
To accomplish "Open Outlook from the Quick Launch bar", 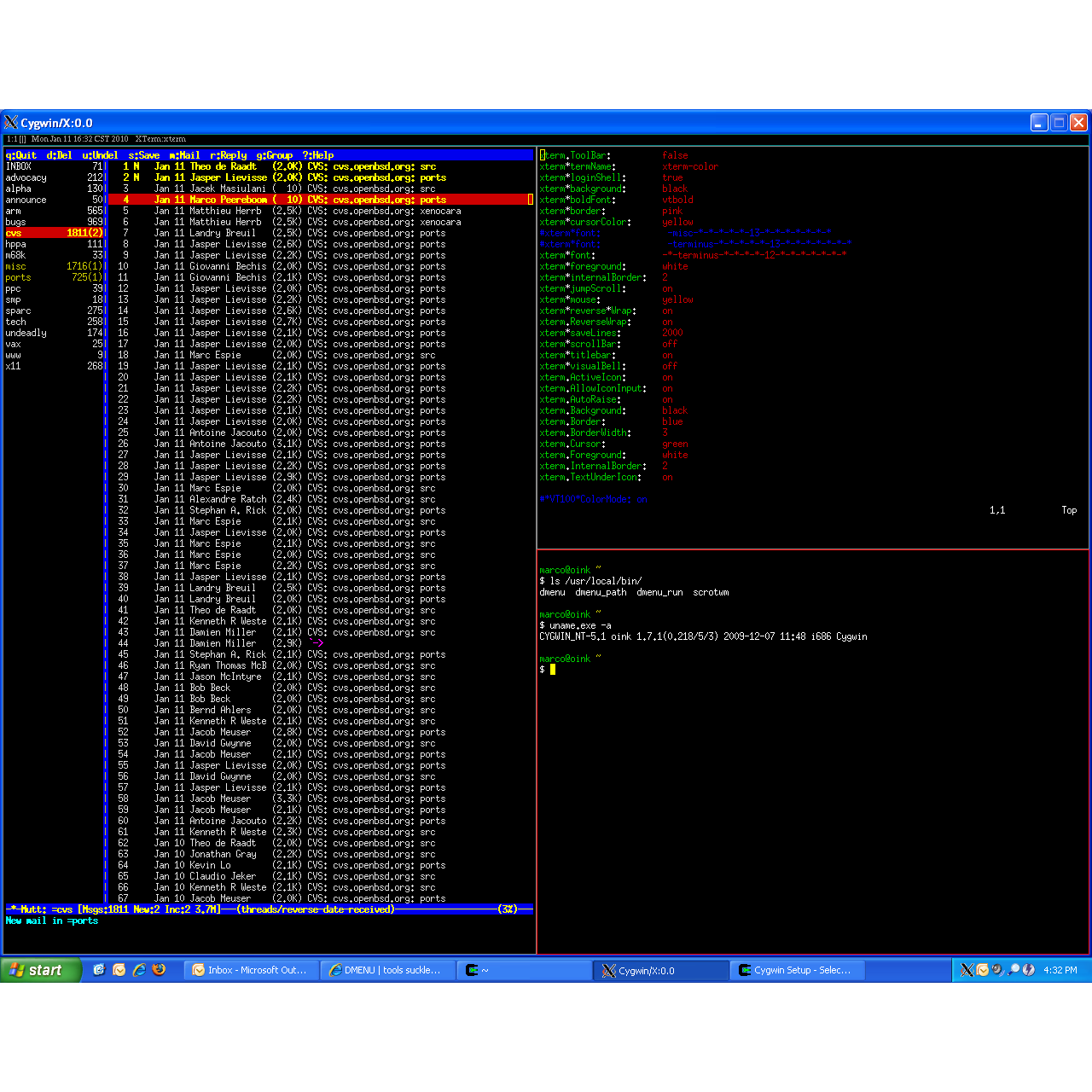I will point(119,970).
